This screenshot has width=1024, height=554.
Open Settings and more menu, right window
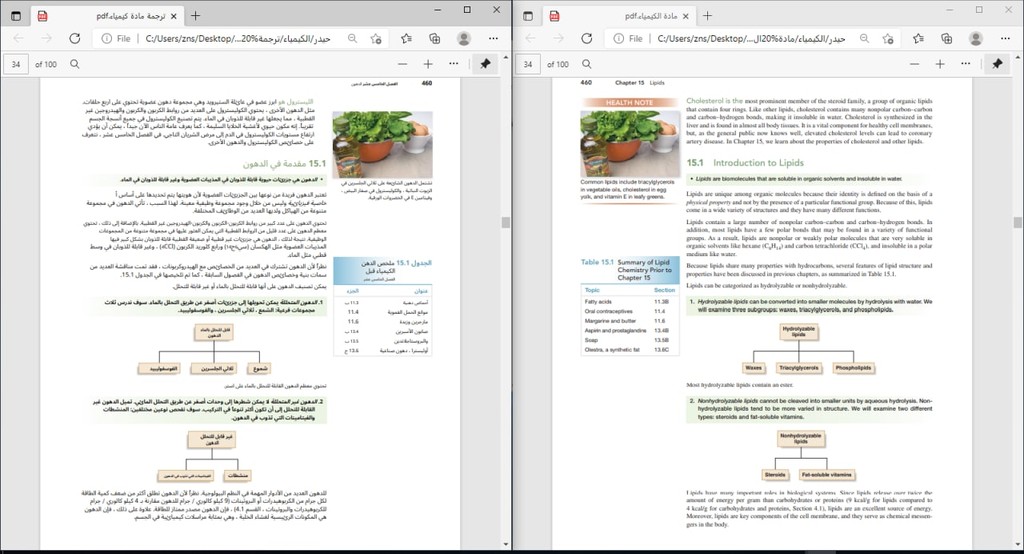[x=1005, y=39]
